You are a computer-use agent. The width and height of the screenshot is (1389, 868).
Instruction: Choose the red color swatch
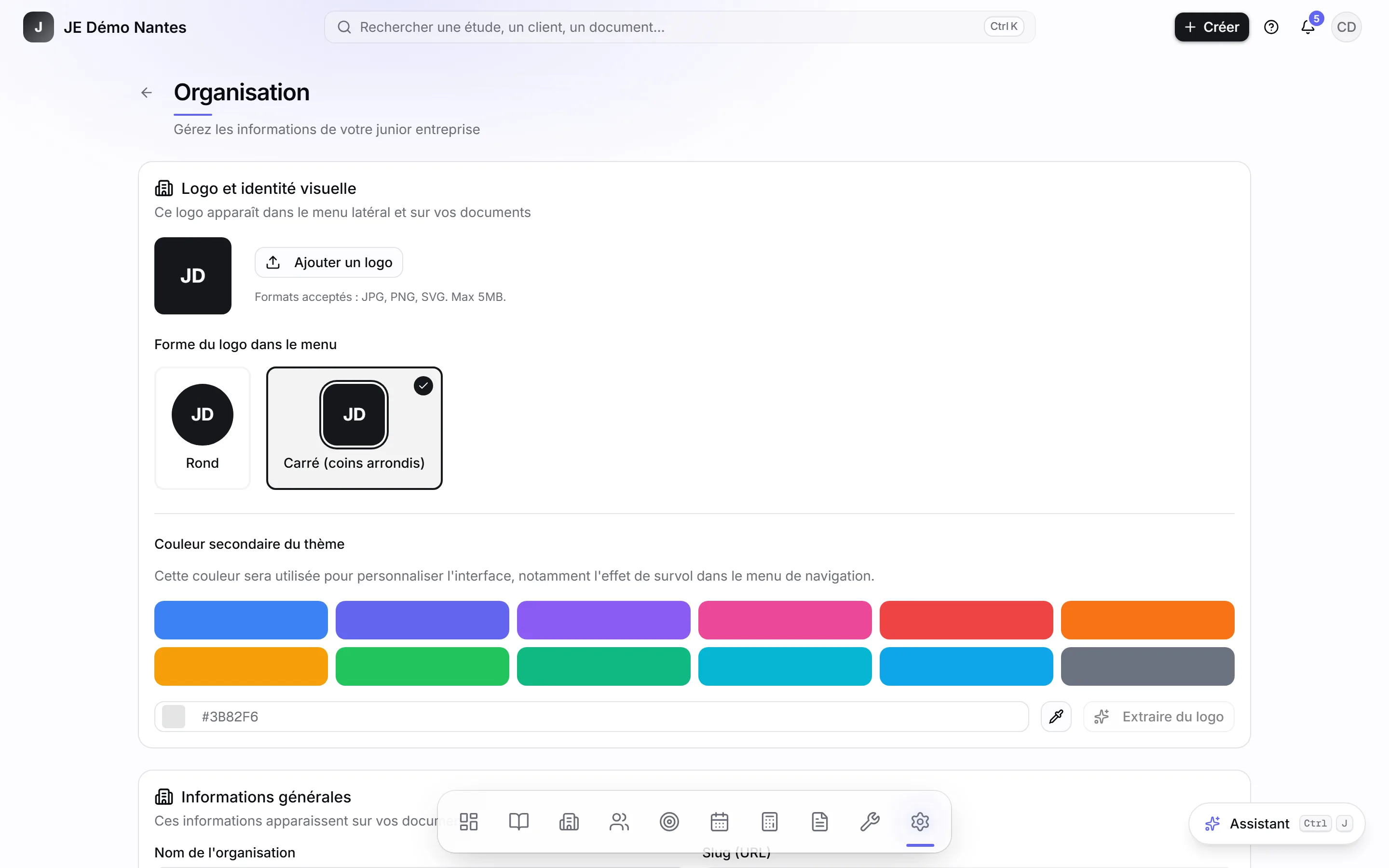pos(967,620)
